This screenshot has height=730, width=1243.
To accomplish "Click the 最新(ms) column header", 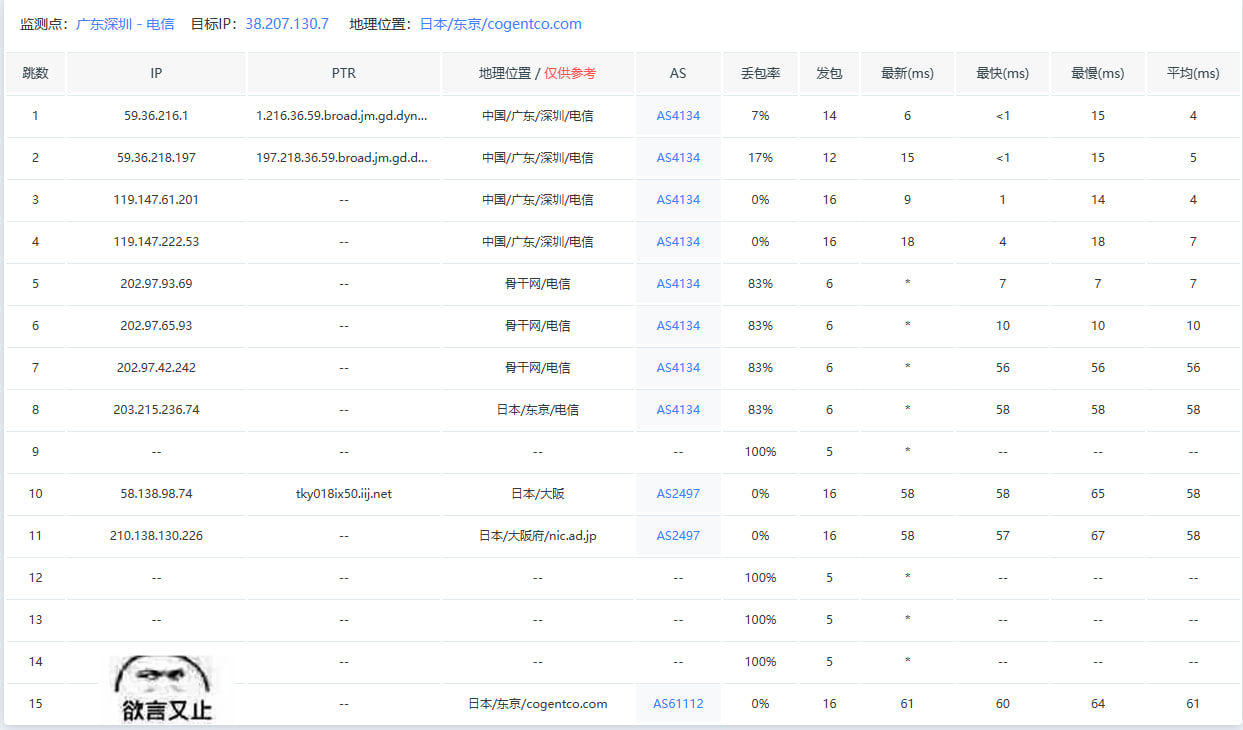I will click(907, 74).
